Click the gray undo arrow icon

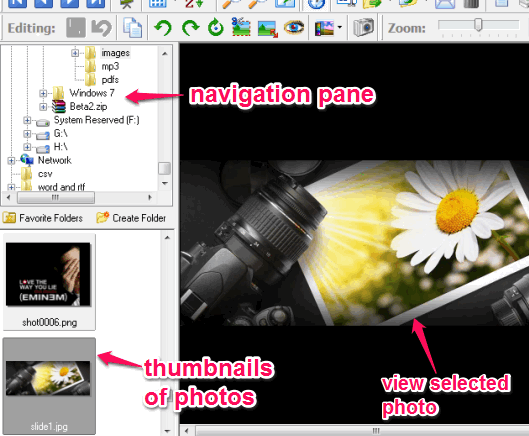coord(101,28)
